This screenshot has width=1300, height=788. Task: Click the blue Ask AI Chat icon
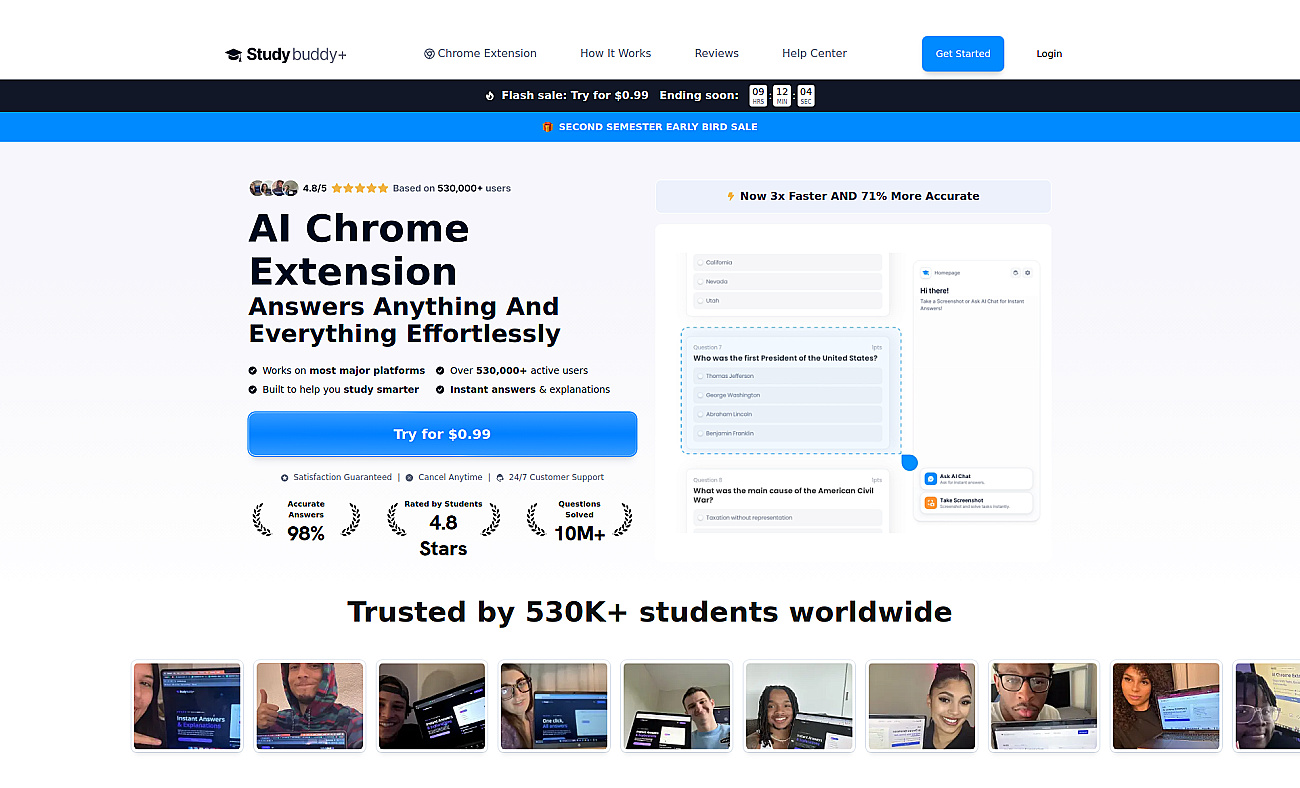pyautogui.click(x=931, y=479)
